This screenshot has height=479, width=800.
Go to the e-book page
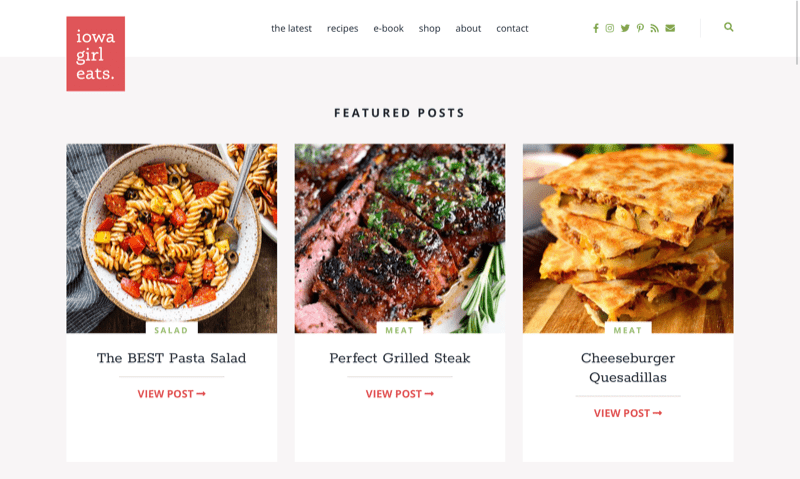pyautogui.click(x=388, y=29)
